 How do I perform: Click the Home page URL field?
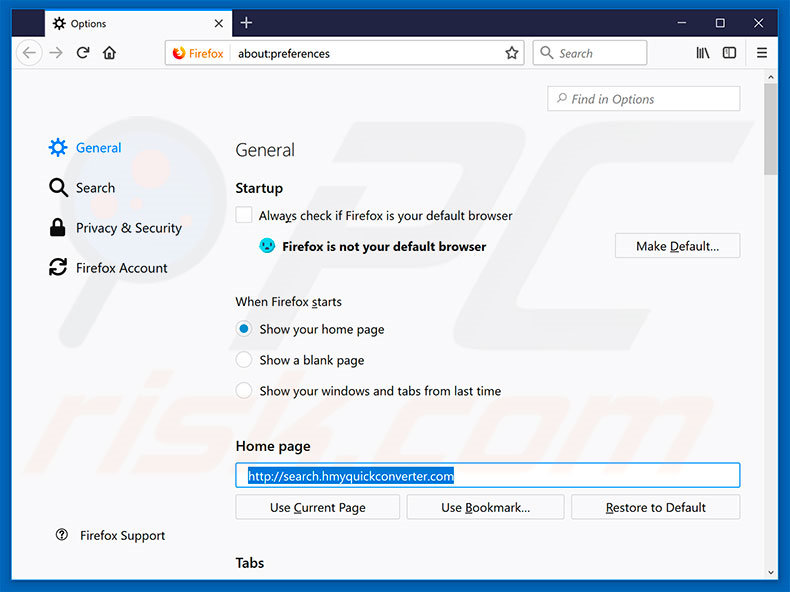(488, 475)
